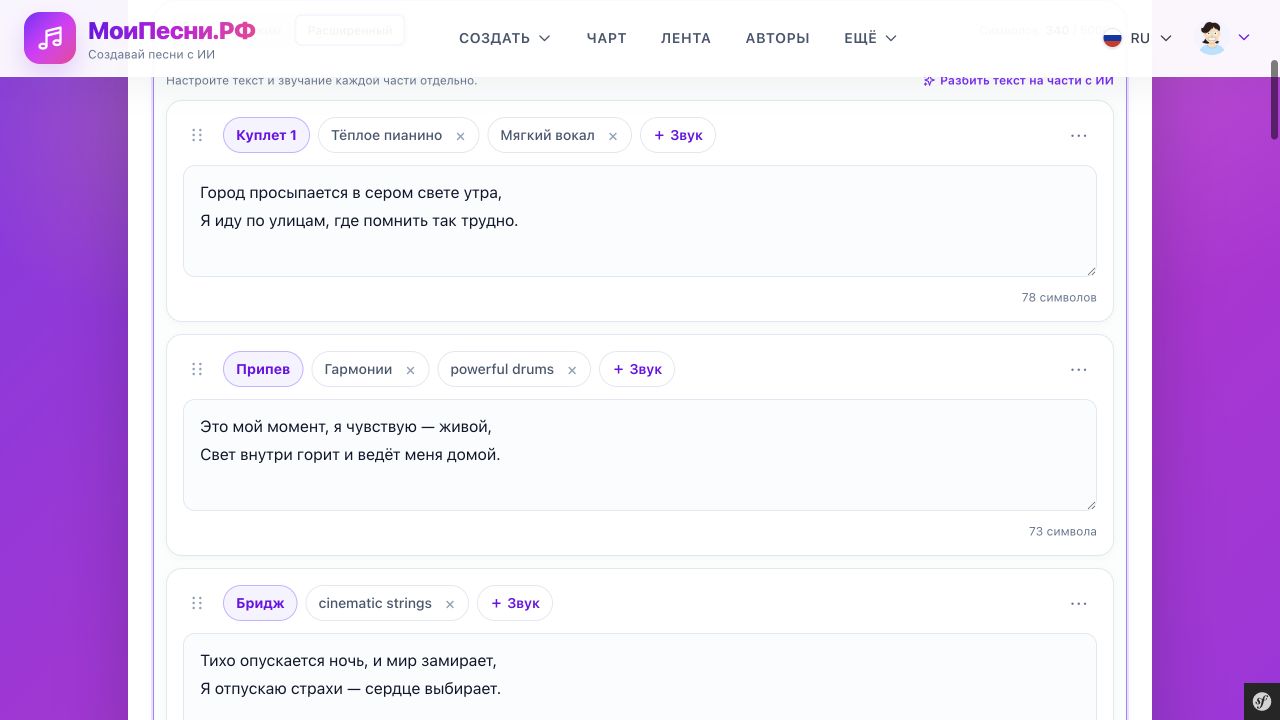Click into the Бридж lyrics text area

[x=640, y=676]
